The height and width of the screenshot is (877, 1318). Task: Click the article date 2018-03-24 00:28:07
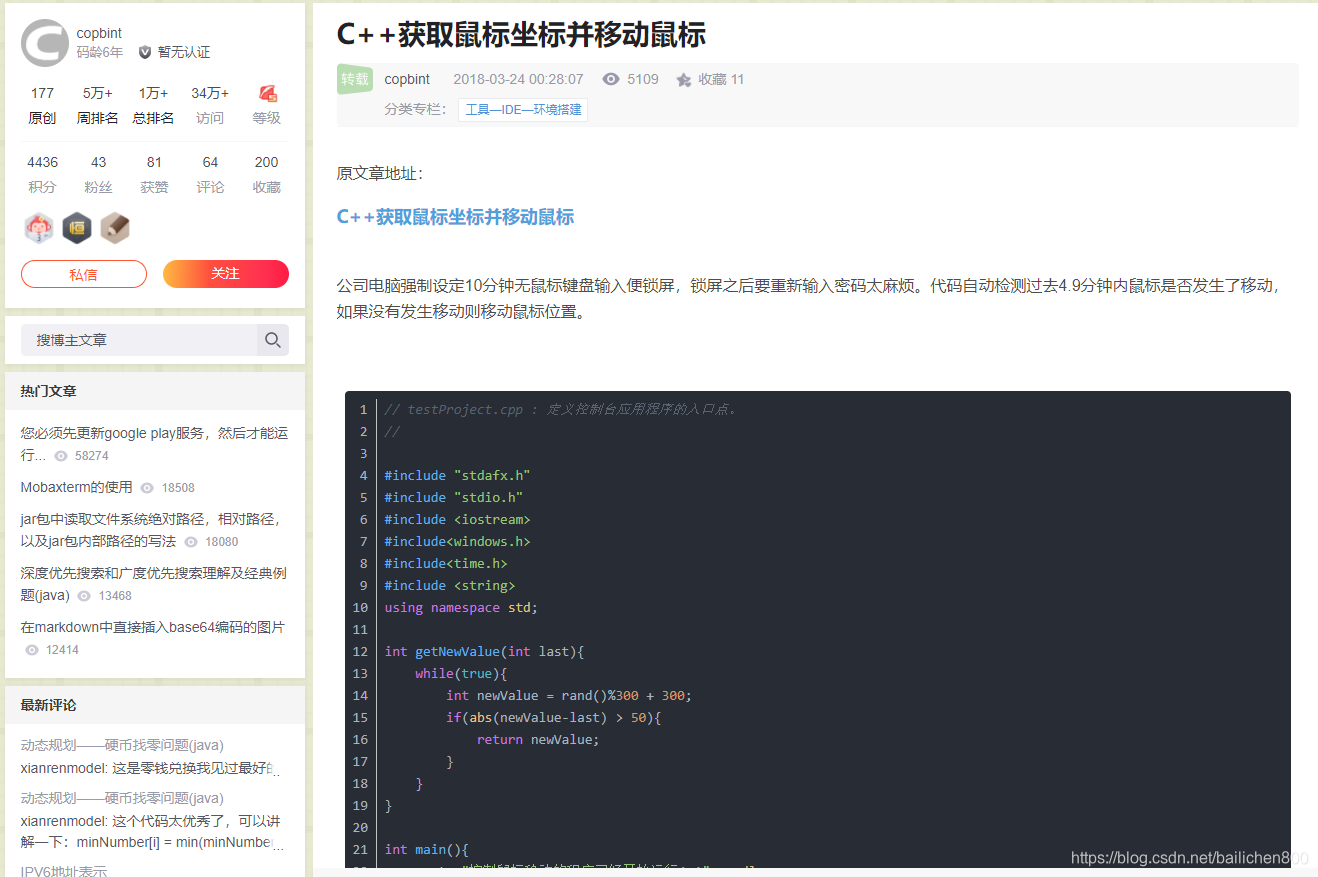pos(518,79)
